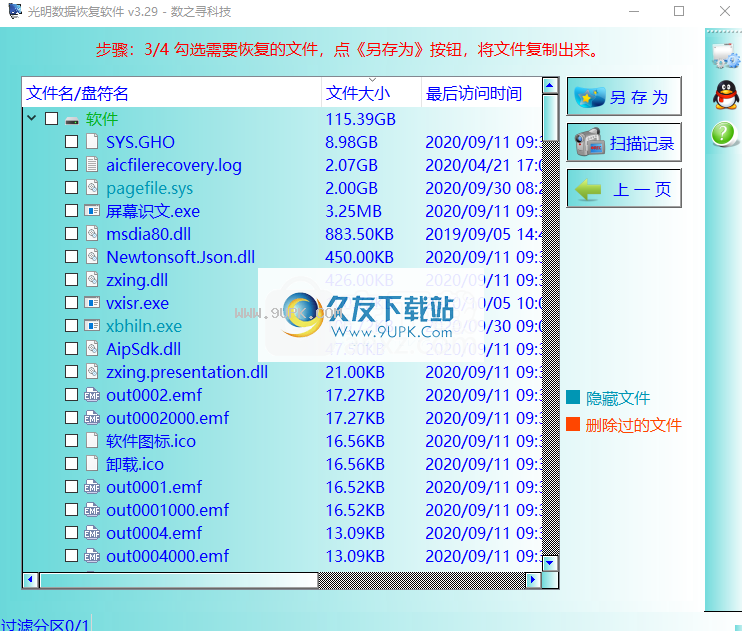Click the out0002000.emf EMF icon
742x631 pixels.
(92, 417)
